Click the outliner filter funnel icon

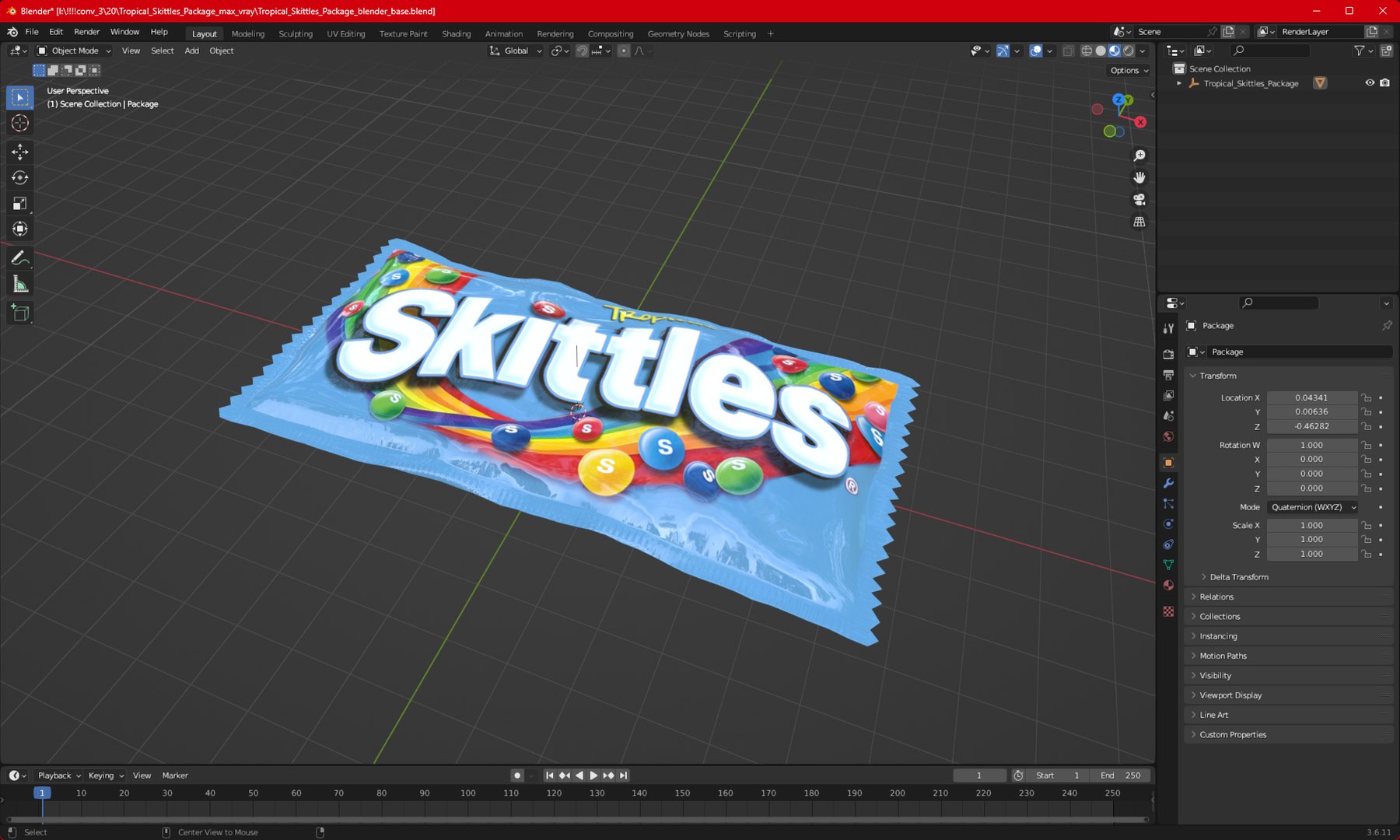[x=1360, y=51]
